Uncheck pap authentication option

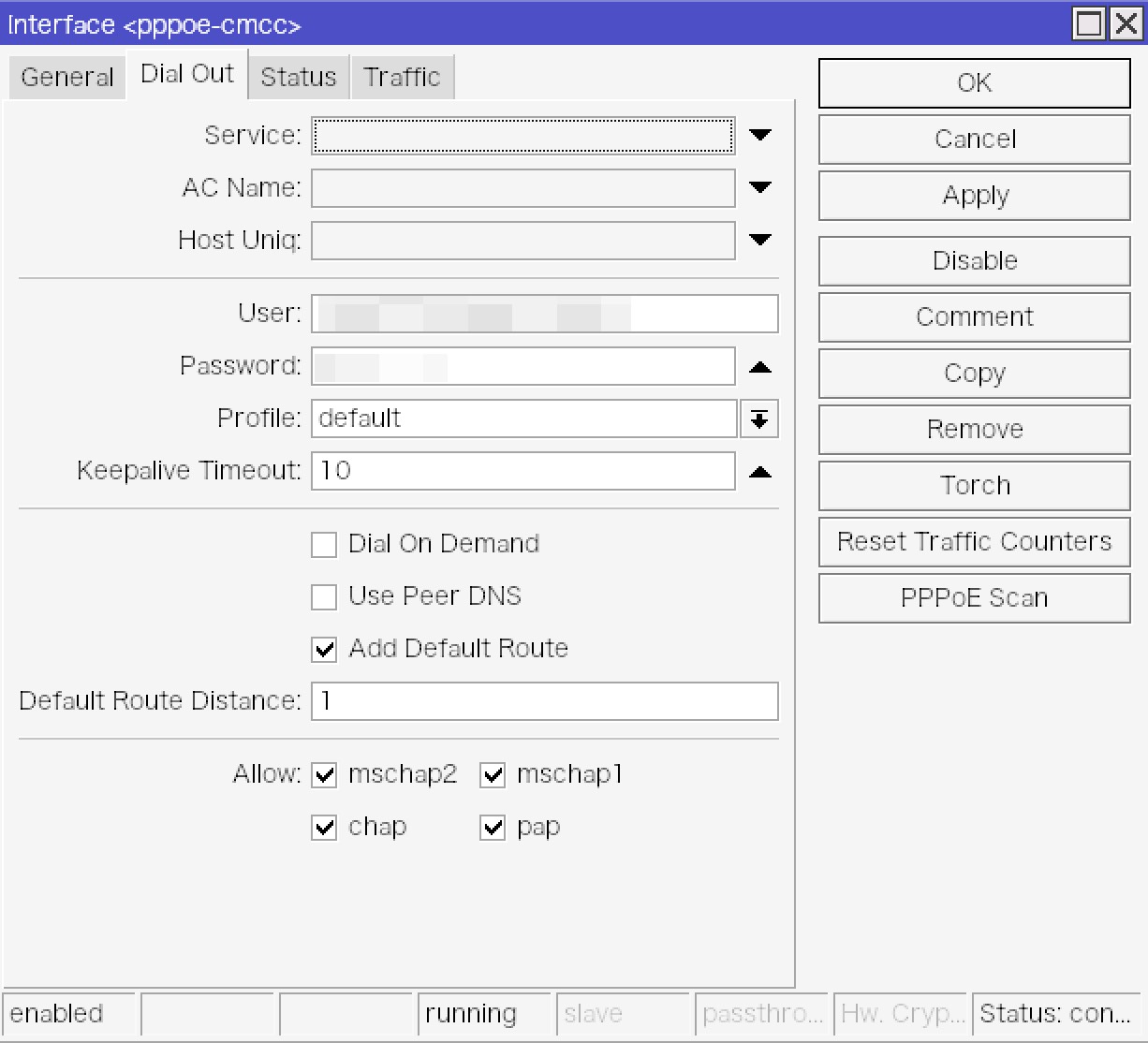[493, 828]
